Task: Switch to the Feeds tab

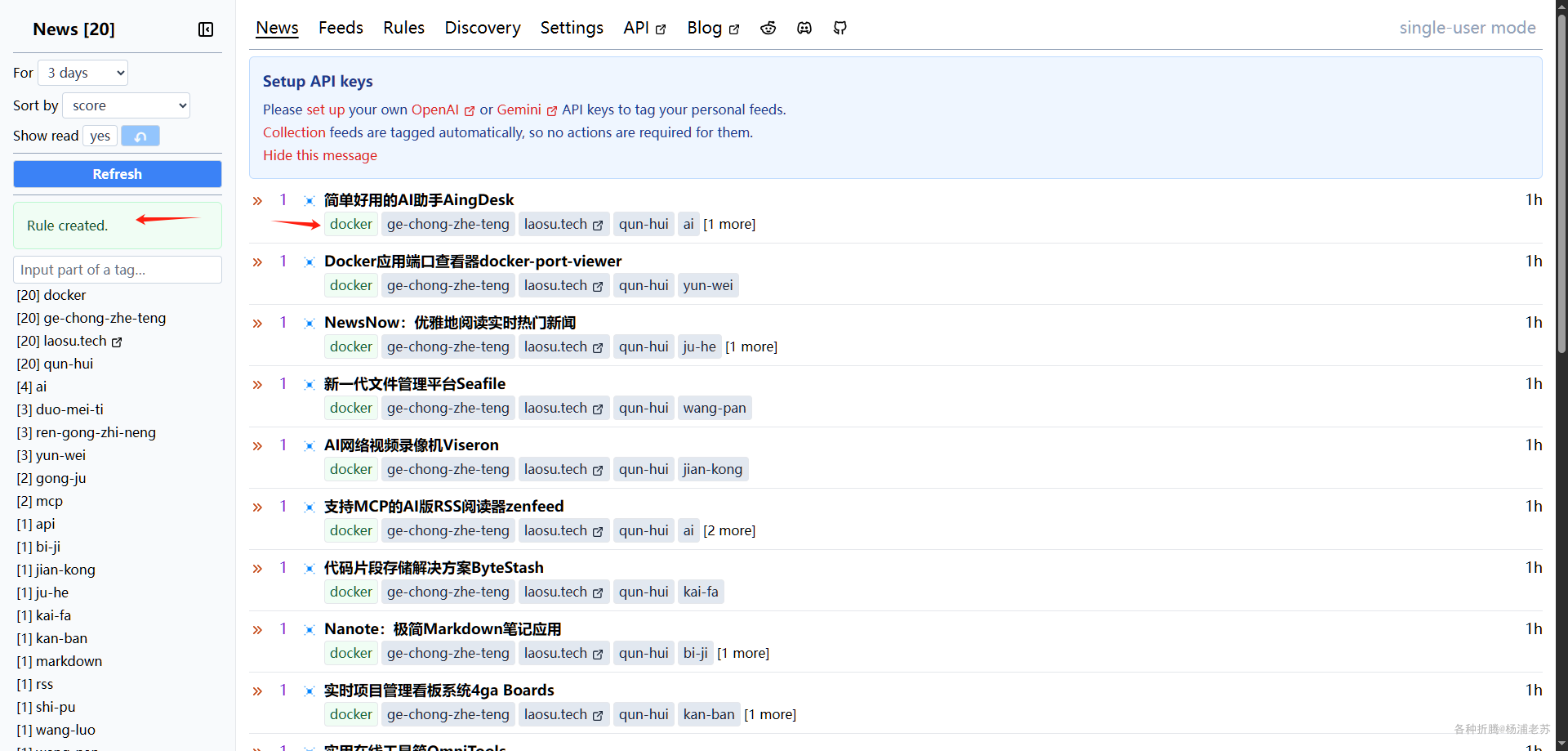Action: point(341,28)
